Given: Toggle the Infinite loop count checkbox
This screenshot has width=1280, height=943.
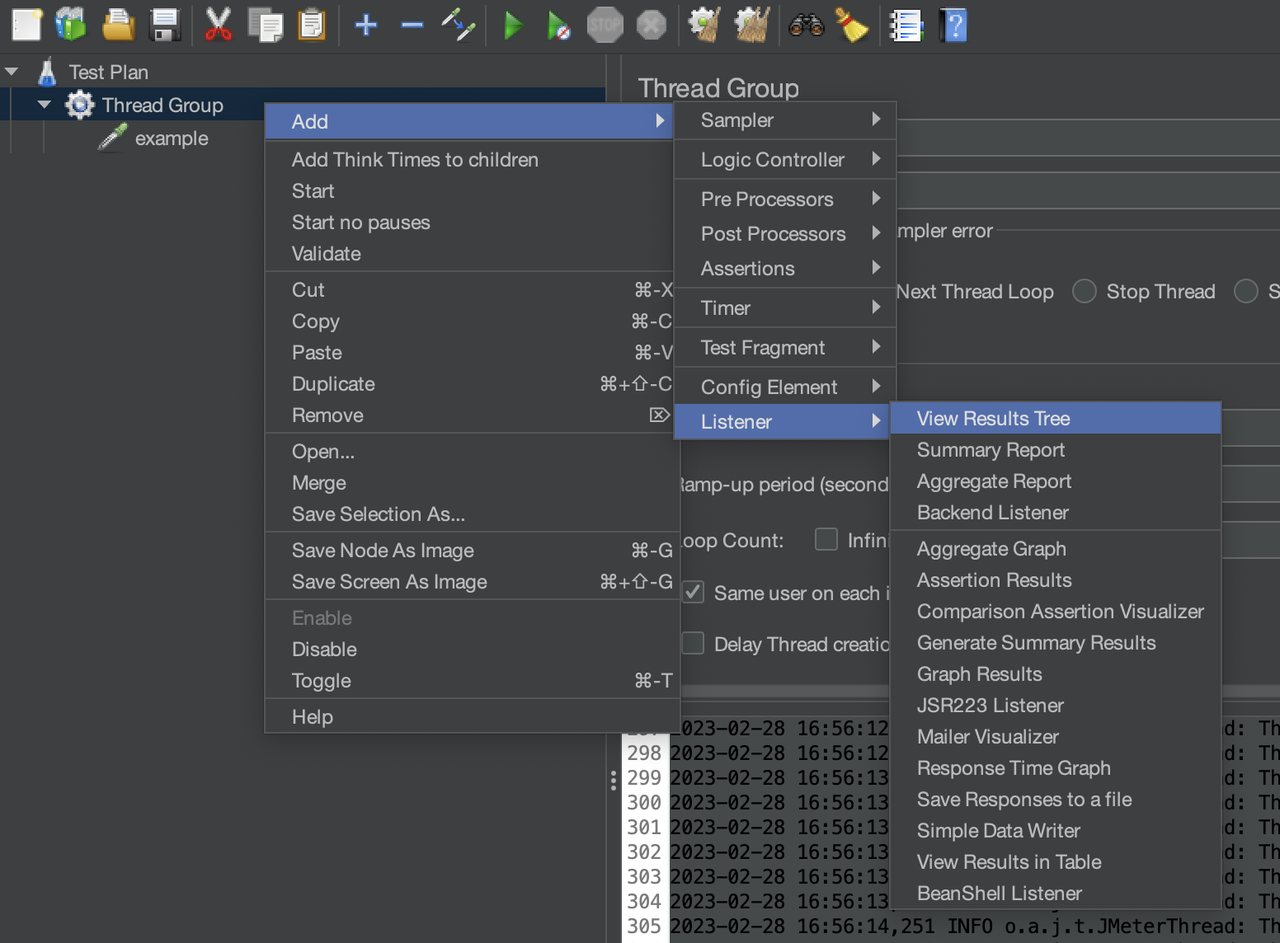Looking at the screenshot, I should coord(826,540).
